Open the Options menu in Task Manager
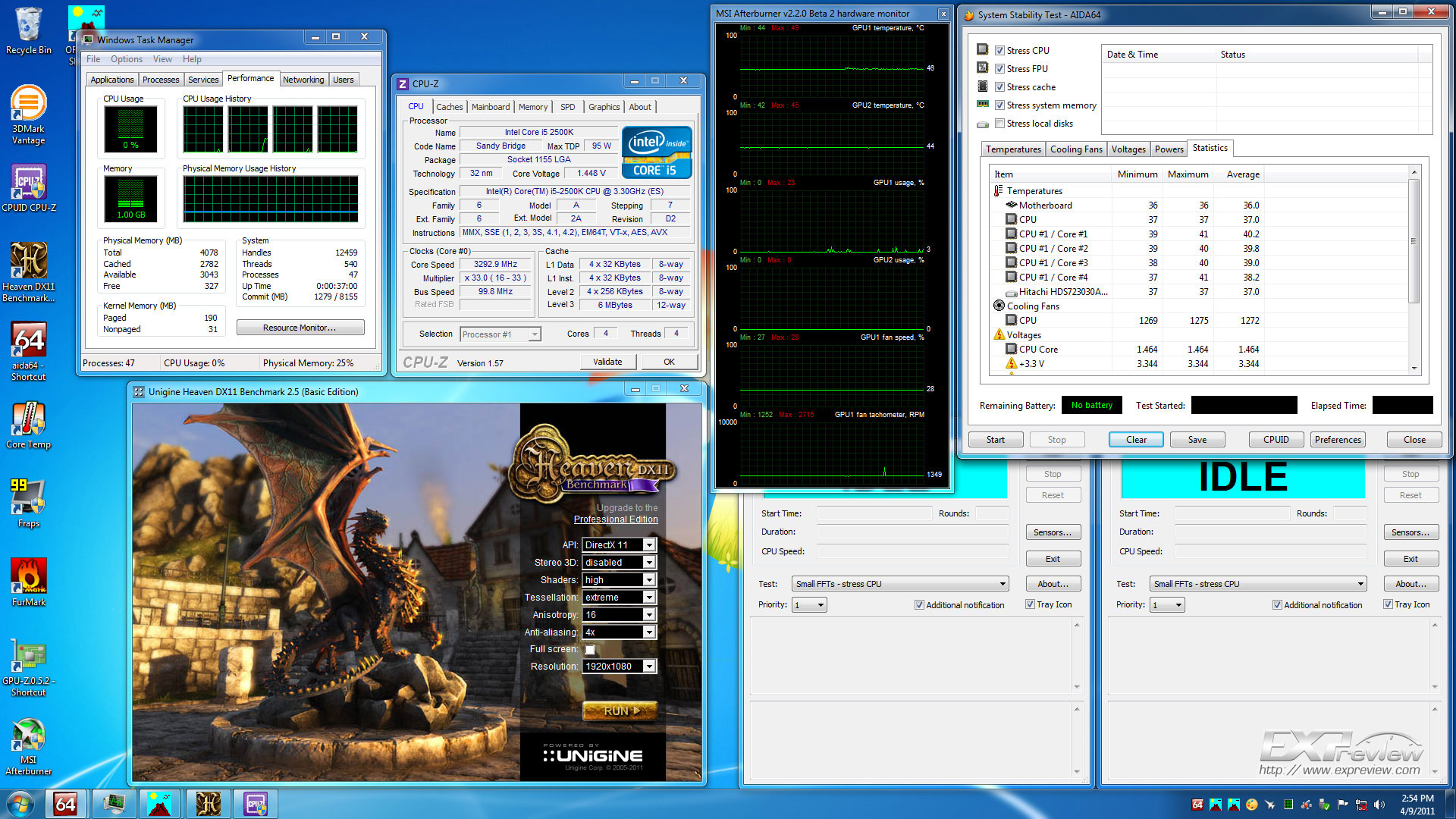Image resolution: width=1456 pixels, height=819 pixels. pyautogui.click(x=126, y=59)
